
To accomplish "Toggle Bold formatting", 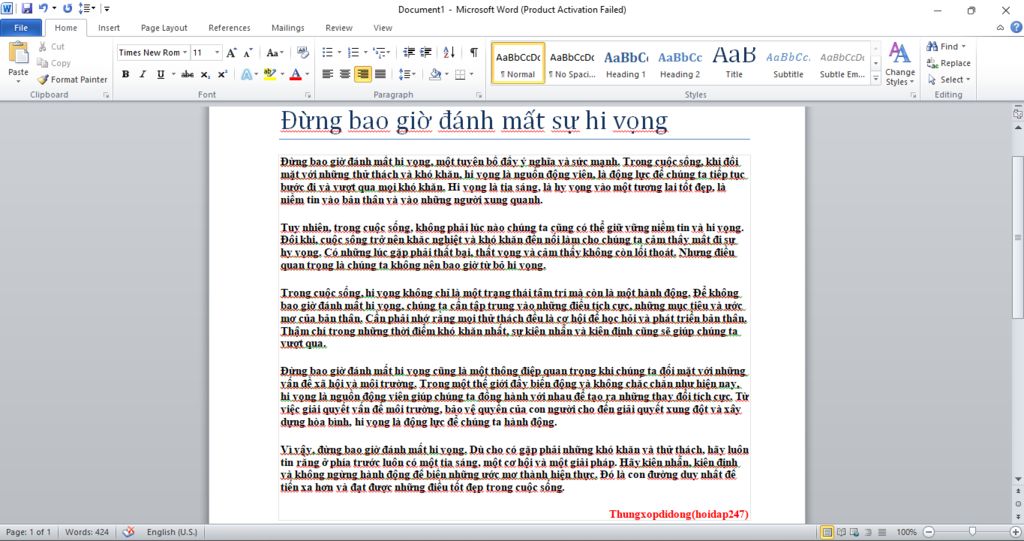I will 125,74.
